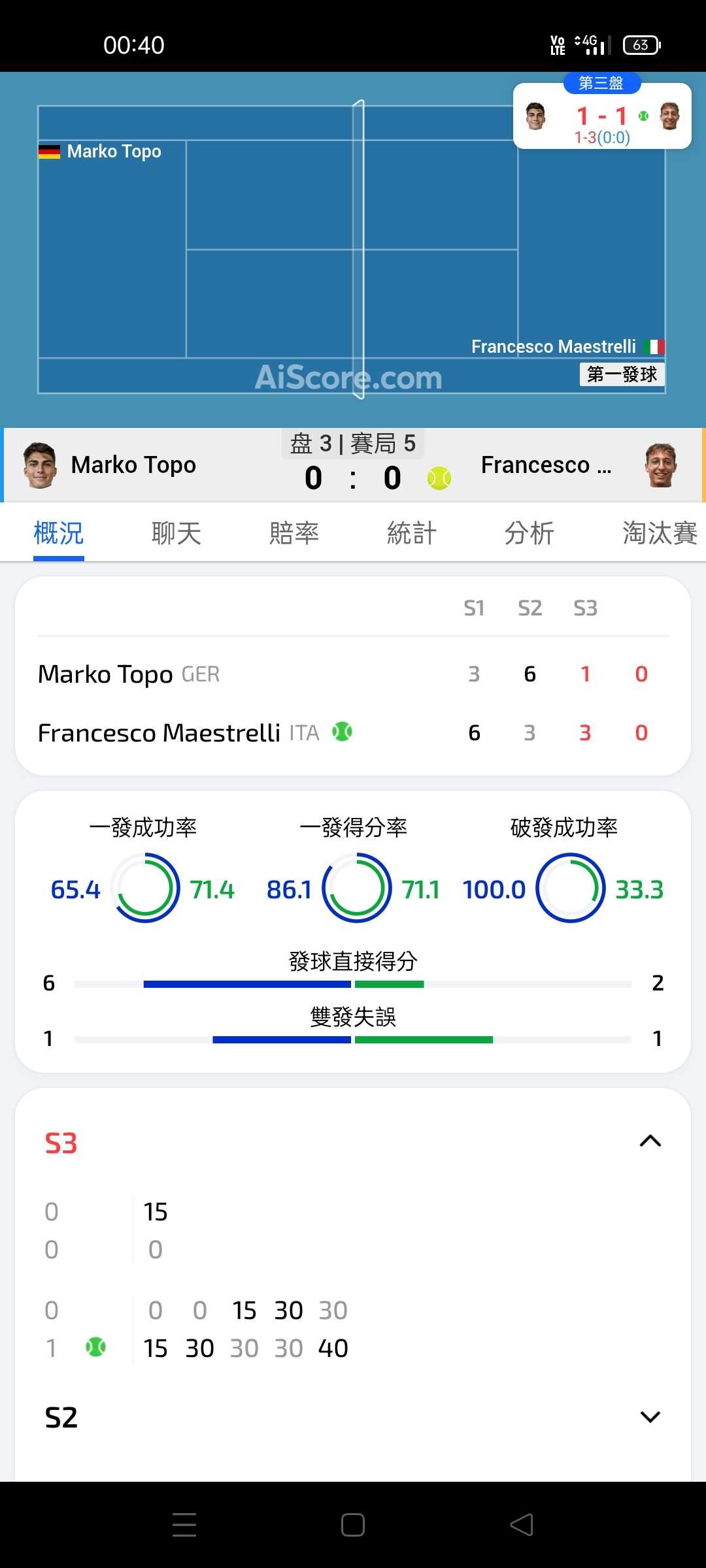The height and width of the screenshot is (1568, 706).
Task: Tap the 發球直接得分 aces comparison bar
Action: [353, 984]
